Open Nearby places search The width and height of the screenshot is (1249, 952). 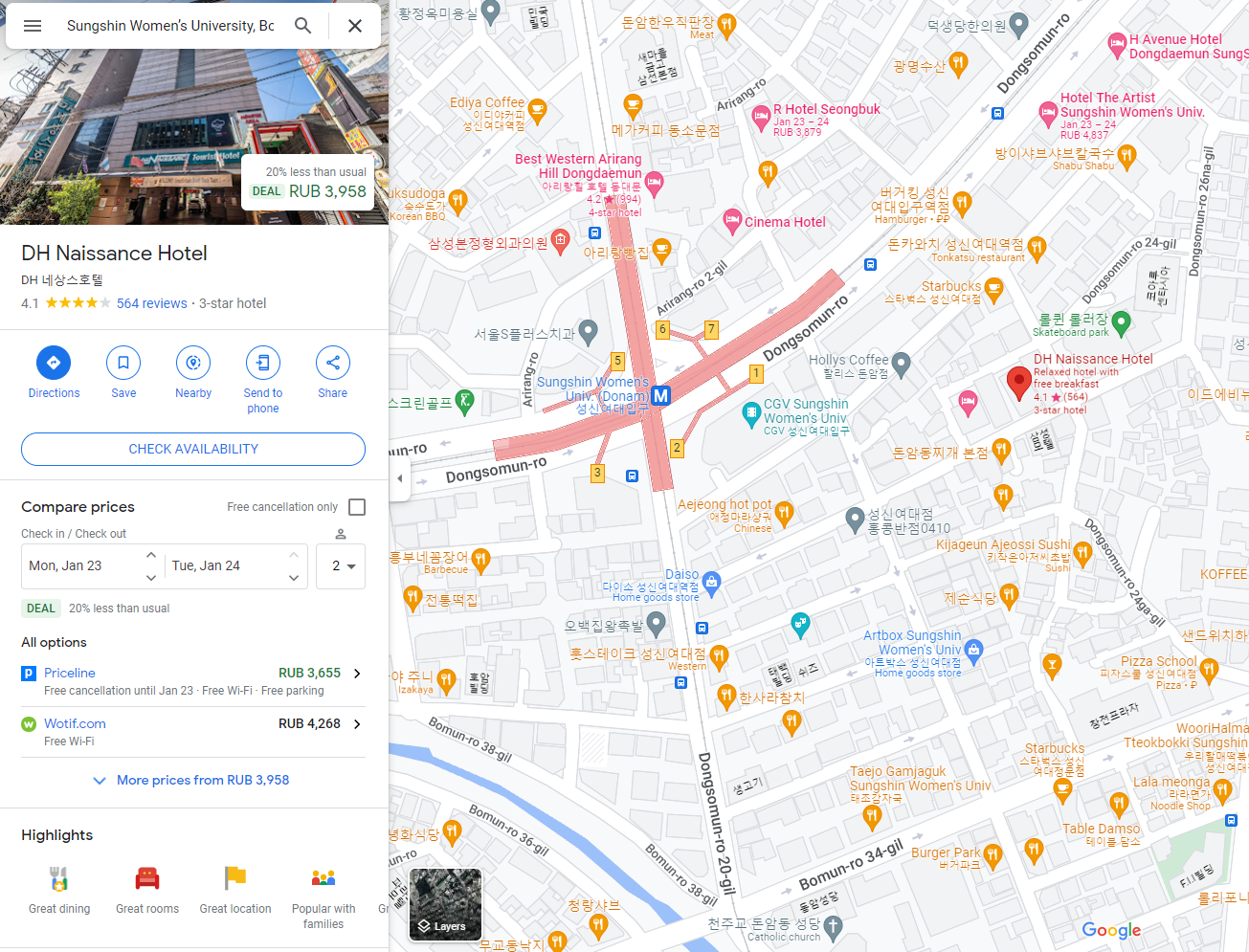tap(193, 363)
